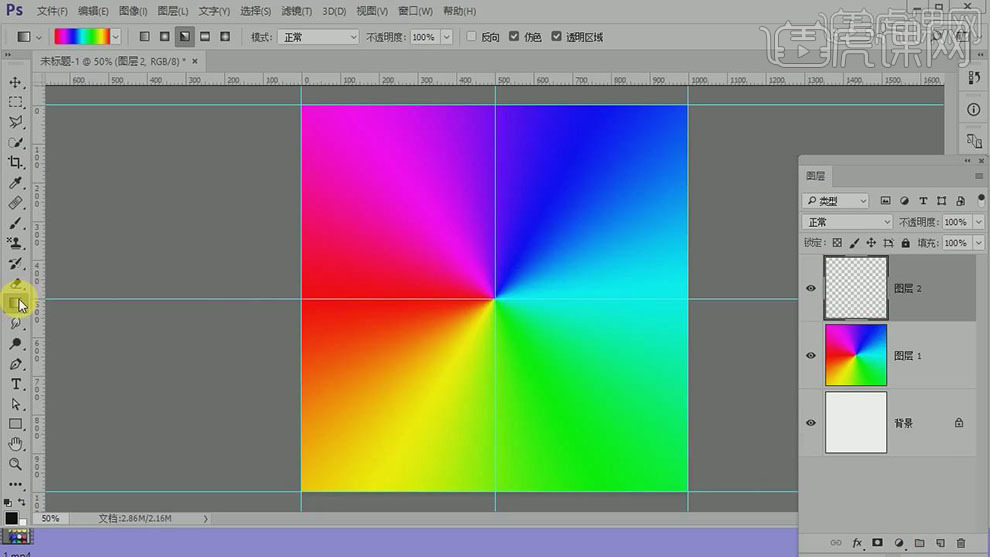Viewport: 990px width, 557px height.
Task: Toggle the 仿色 dither checkbox
Action: [514, 37]
